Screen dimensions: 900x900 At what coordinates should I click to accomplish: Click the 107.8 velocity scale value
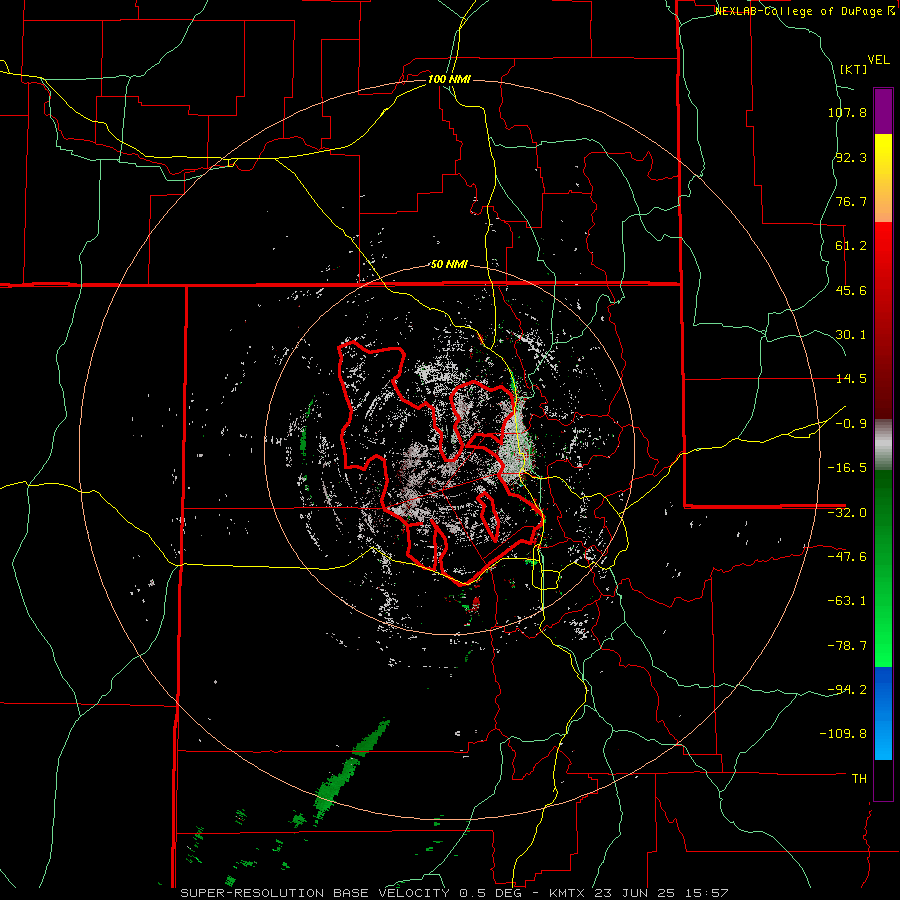[x=847, y=112]
